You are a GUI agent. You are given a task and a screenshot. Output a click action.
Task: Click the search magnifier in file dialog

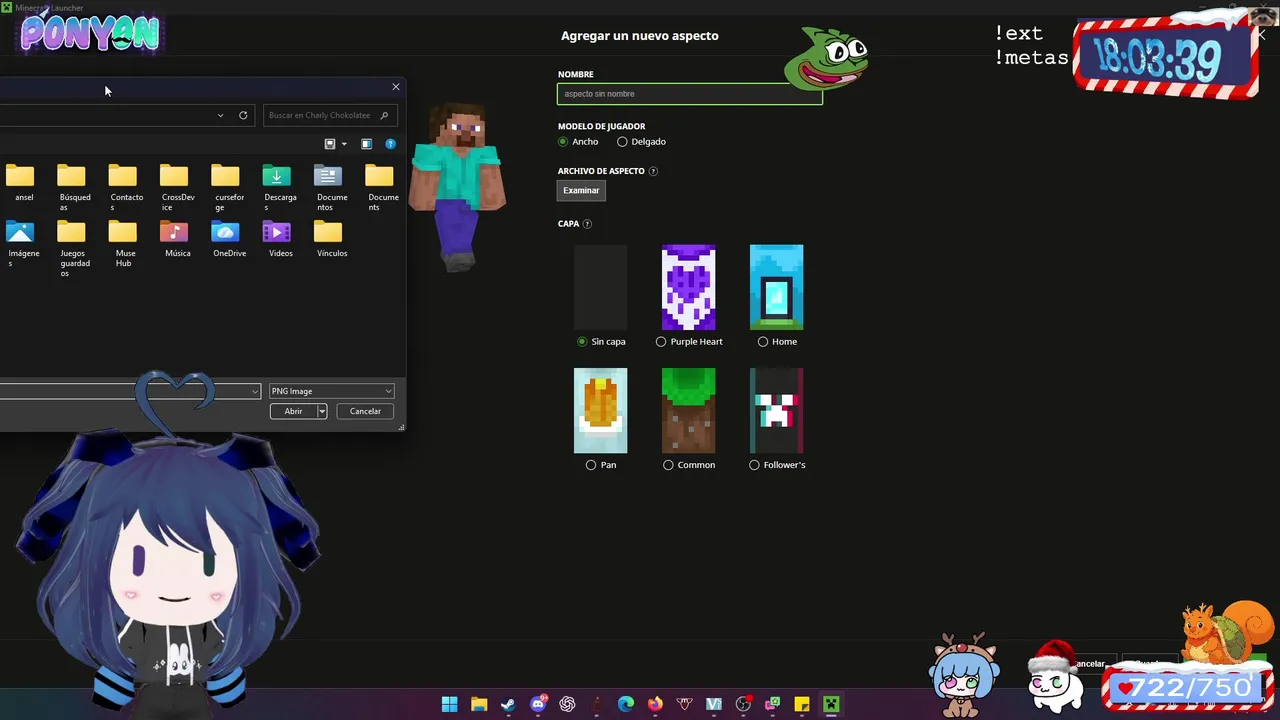coord(384,115)
